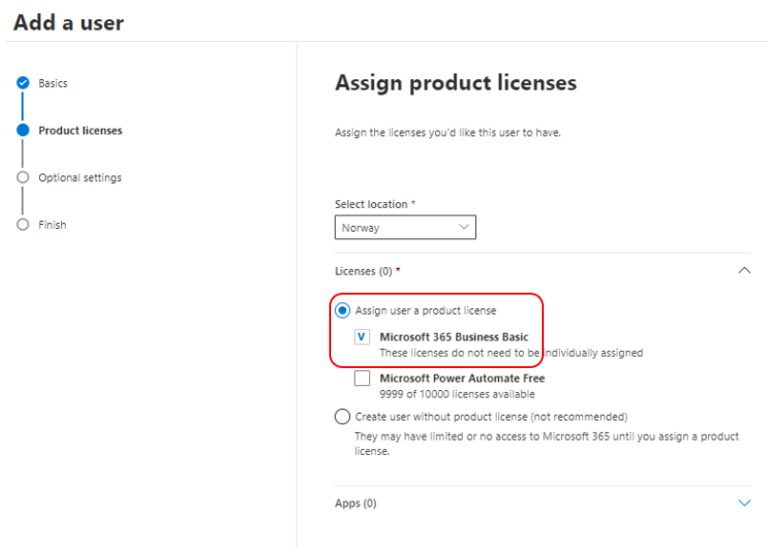Screen dimensions: 768x554
Task: Click the Basics completed step checkmark icon
Action: (x=23, y=83)
